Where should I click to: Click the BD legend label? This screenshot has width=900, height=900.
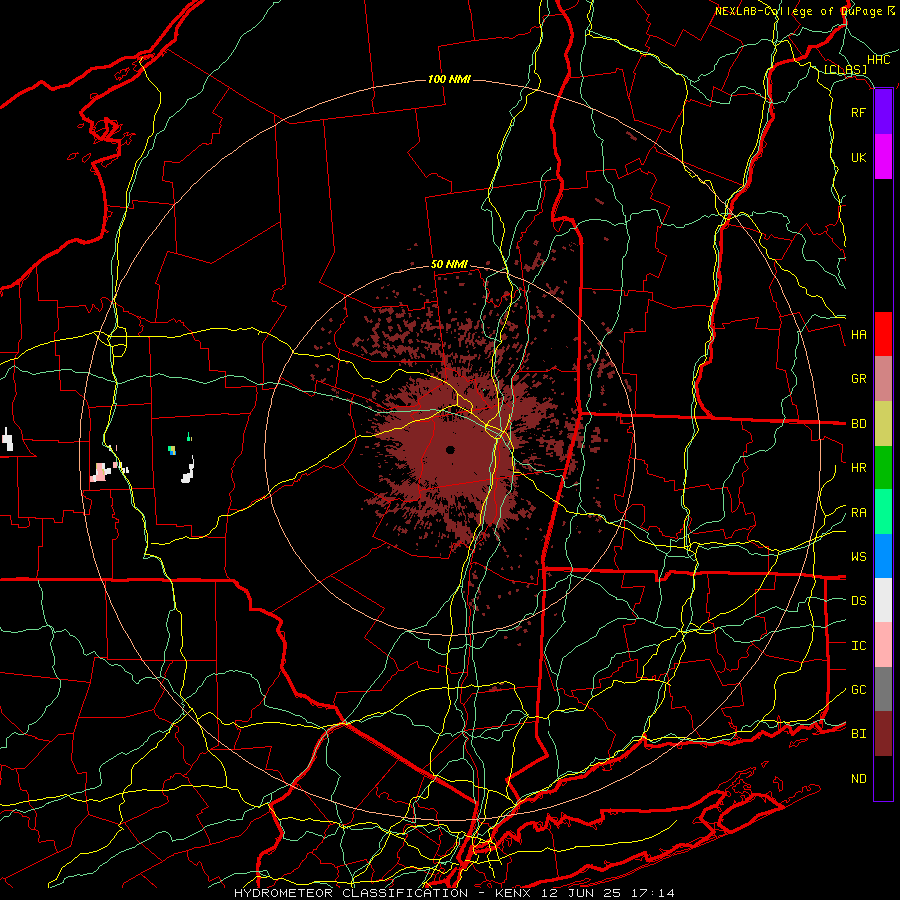click(858, 424)
